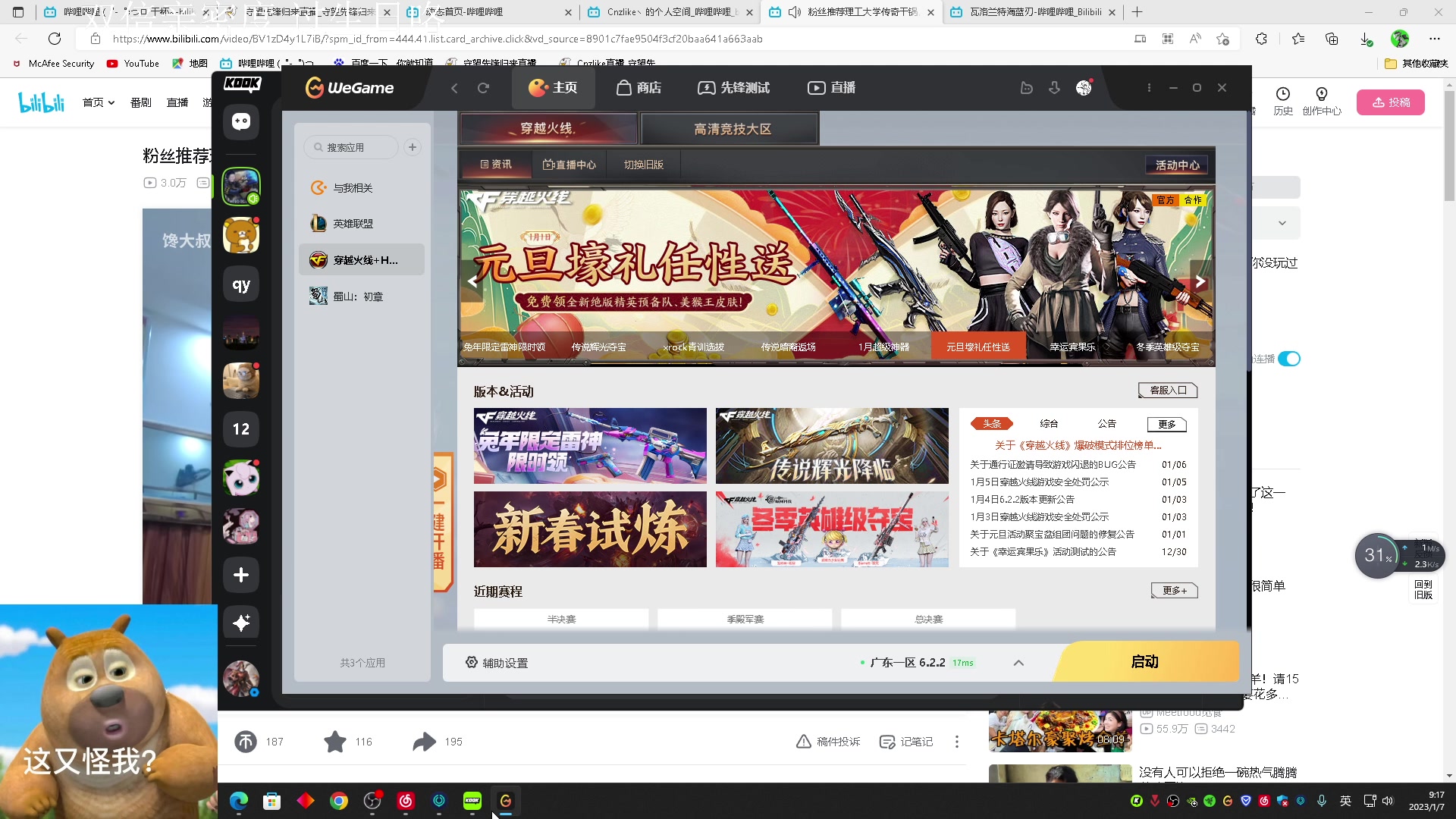Expand server region selector arrow
This screenshot has width=1456, height=819.
(1018, 663)
